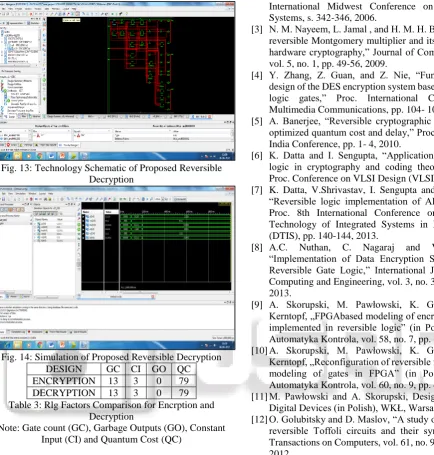The width and height of the screenshot is (434, 455).
Task: Click reference [12] by O. Golubitsky
Action: pyautogui.click(x=343, y=434)
